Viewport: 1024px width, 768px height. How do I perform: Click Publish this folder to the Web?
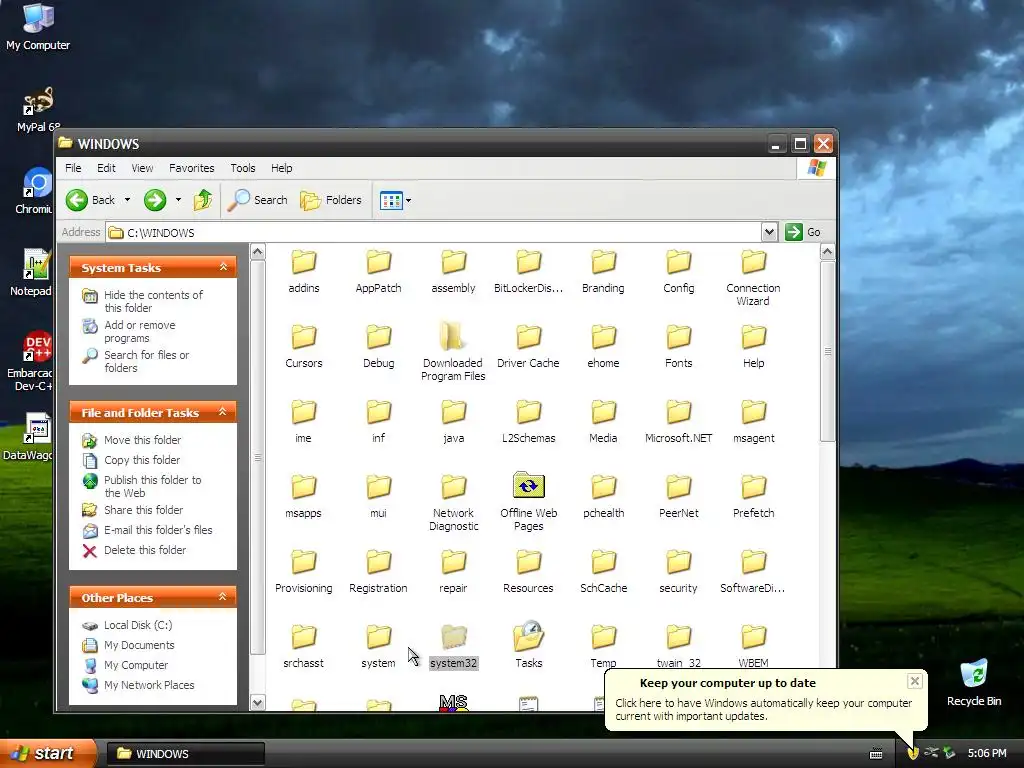tap(152, 486)
